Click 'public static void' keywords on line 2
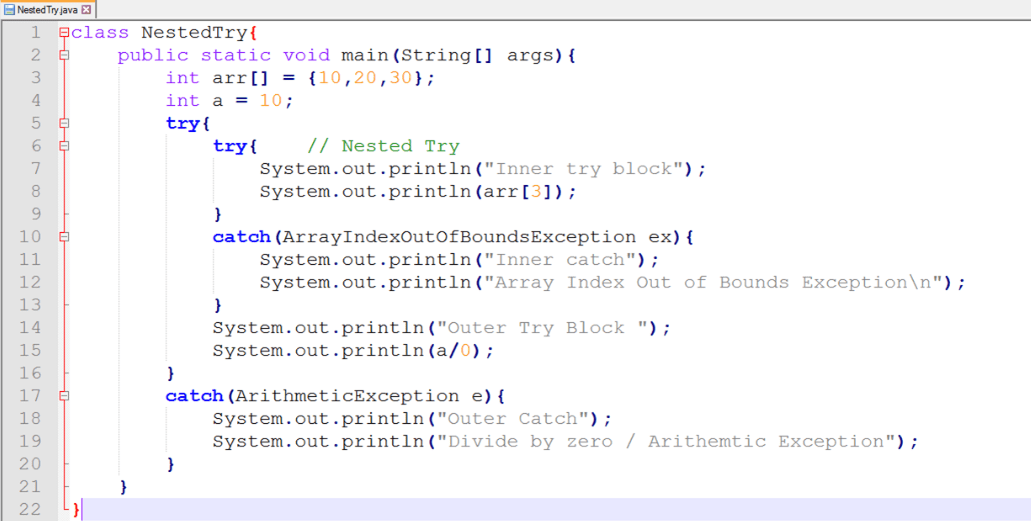1031x521 pixels. [226, 55]
